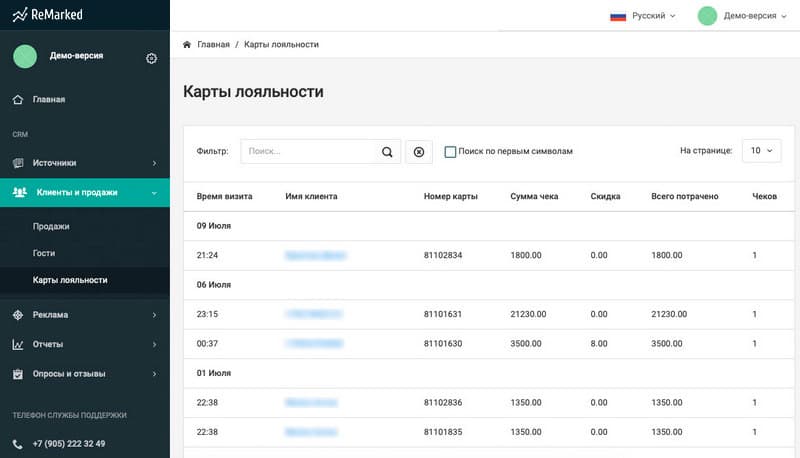Click the support phone icon
Screen dimensions: 800x458
click(17, 444)
